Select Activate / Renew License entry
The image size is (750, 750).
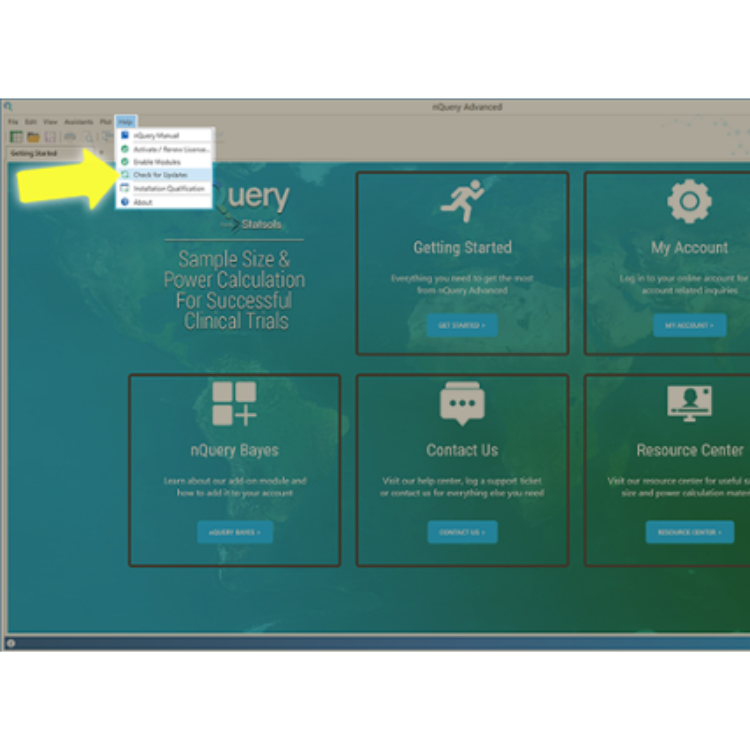pos(170,149)
